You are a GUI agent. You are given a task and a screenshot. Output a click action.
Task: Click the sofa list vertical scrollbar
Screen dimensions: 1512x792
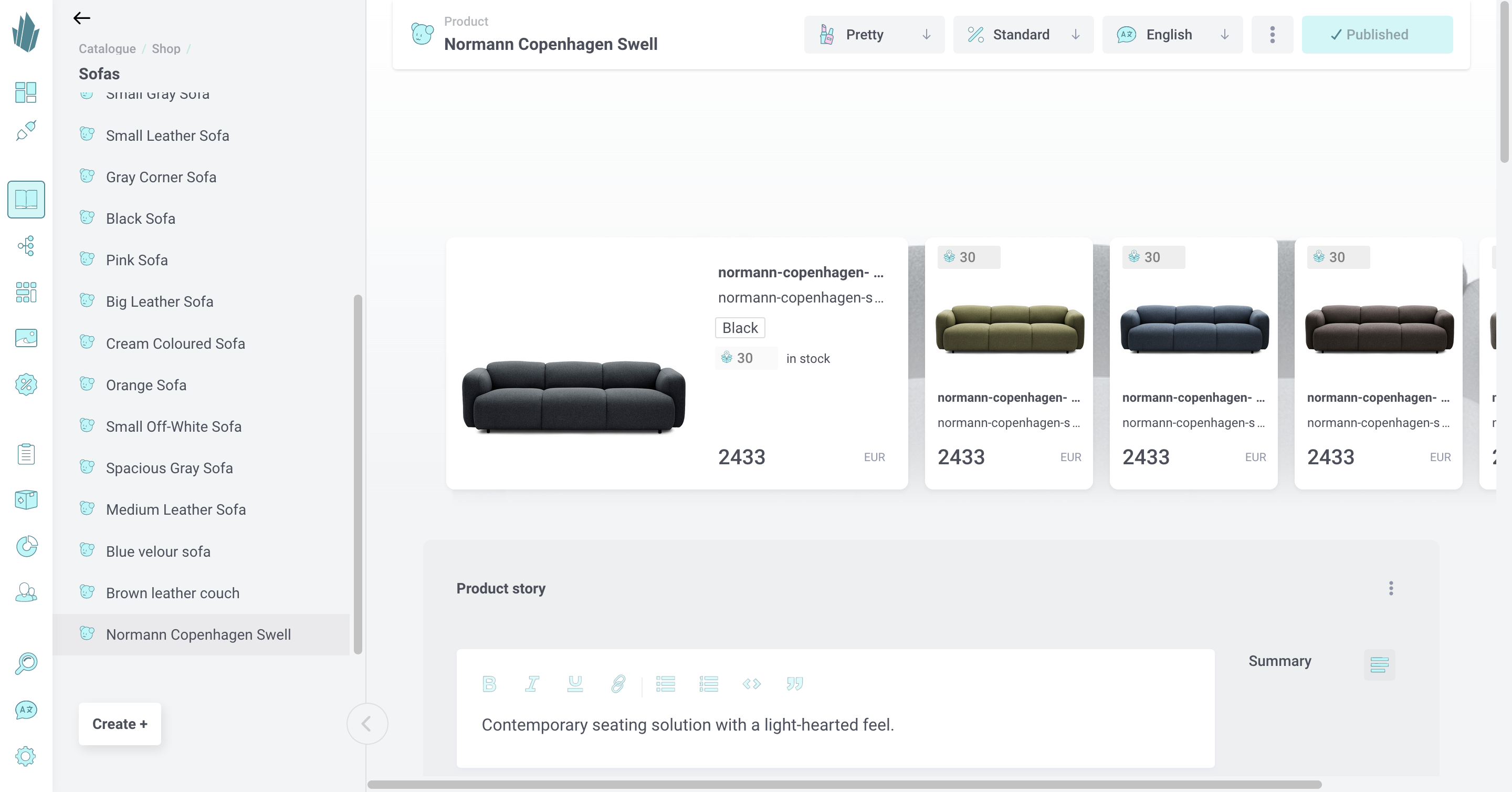[358, 474]
